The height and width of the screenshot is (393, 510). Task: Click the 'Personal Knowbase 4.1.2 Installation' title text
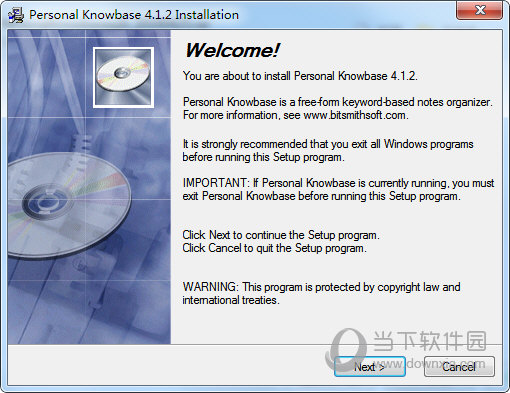(134, 15)
